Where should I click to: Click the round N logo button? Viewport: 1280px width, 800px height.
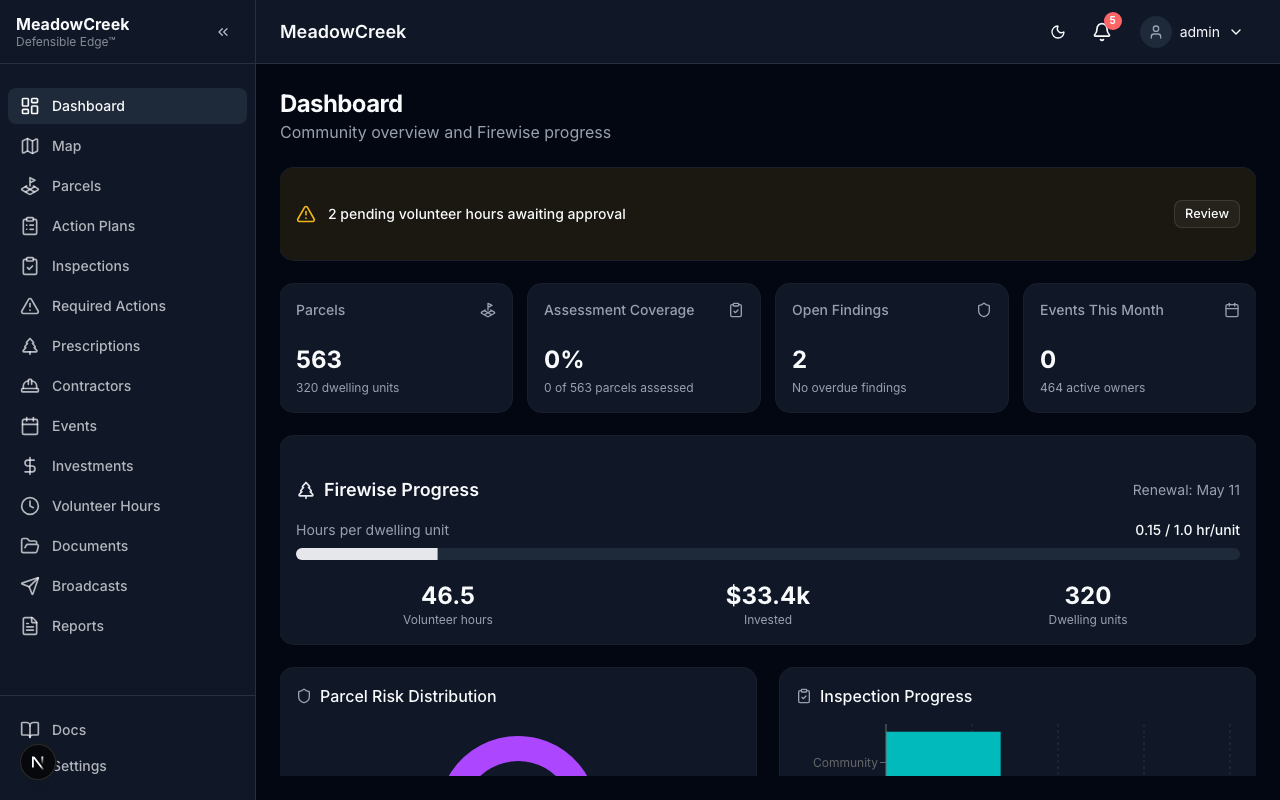[38, 762]
